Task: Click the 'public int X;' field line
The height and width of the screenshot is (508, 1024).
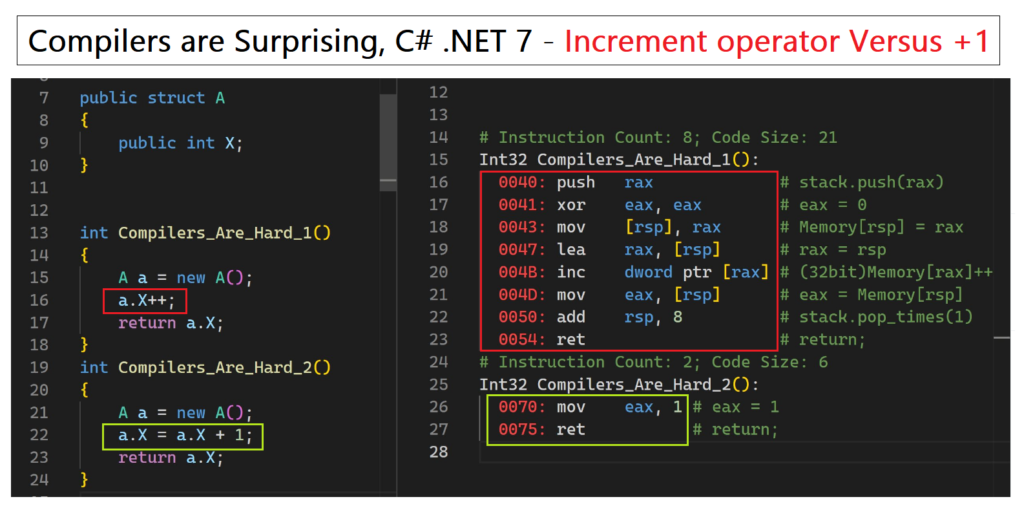Action: tap(180, 143)
